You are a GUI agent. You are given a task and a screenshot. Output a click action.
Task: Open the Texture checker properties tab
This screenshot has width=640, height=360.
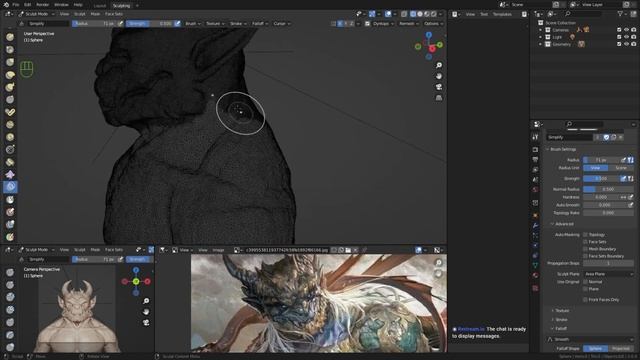(535, 289)
